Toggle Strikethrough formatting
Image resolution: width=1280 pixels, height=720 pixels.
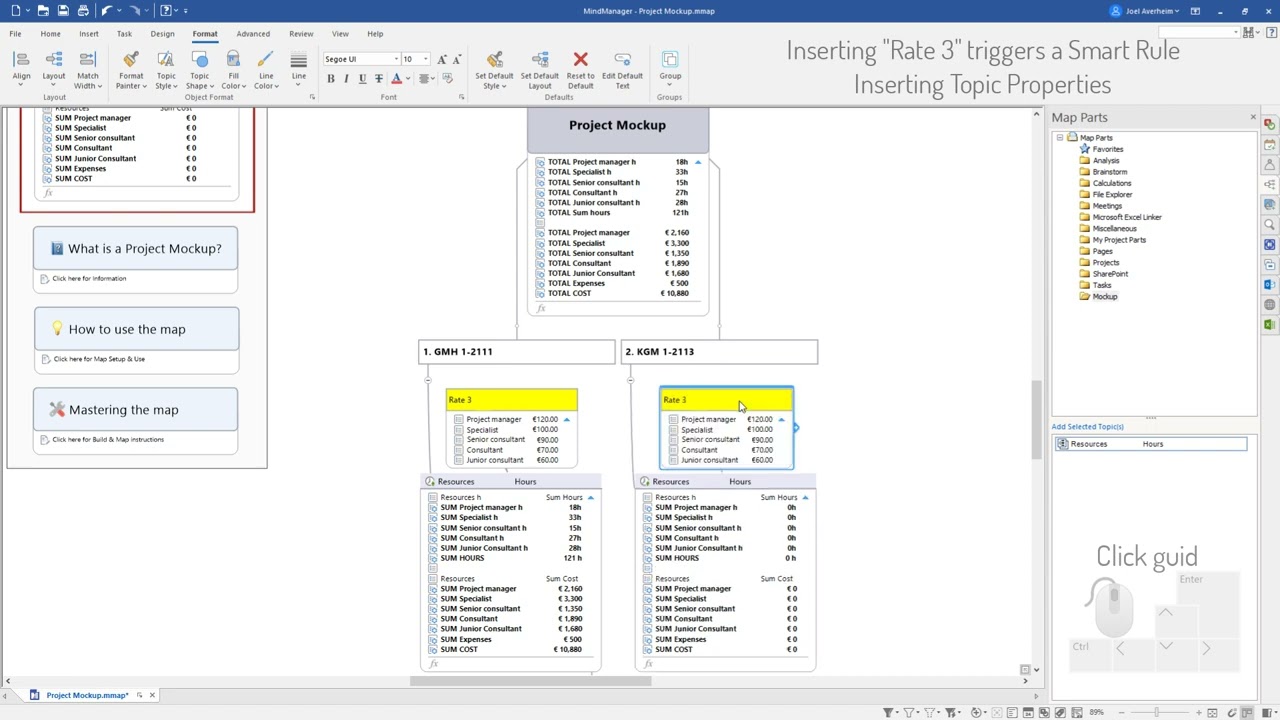tap(378, 79)
